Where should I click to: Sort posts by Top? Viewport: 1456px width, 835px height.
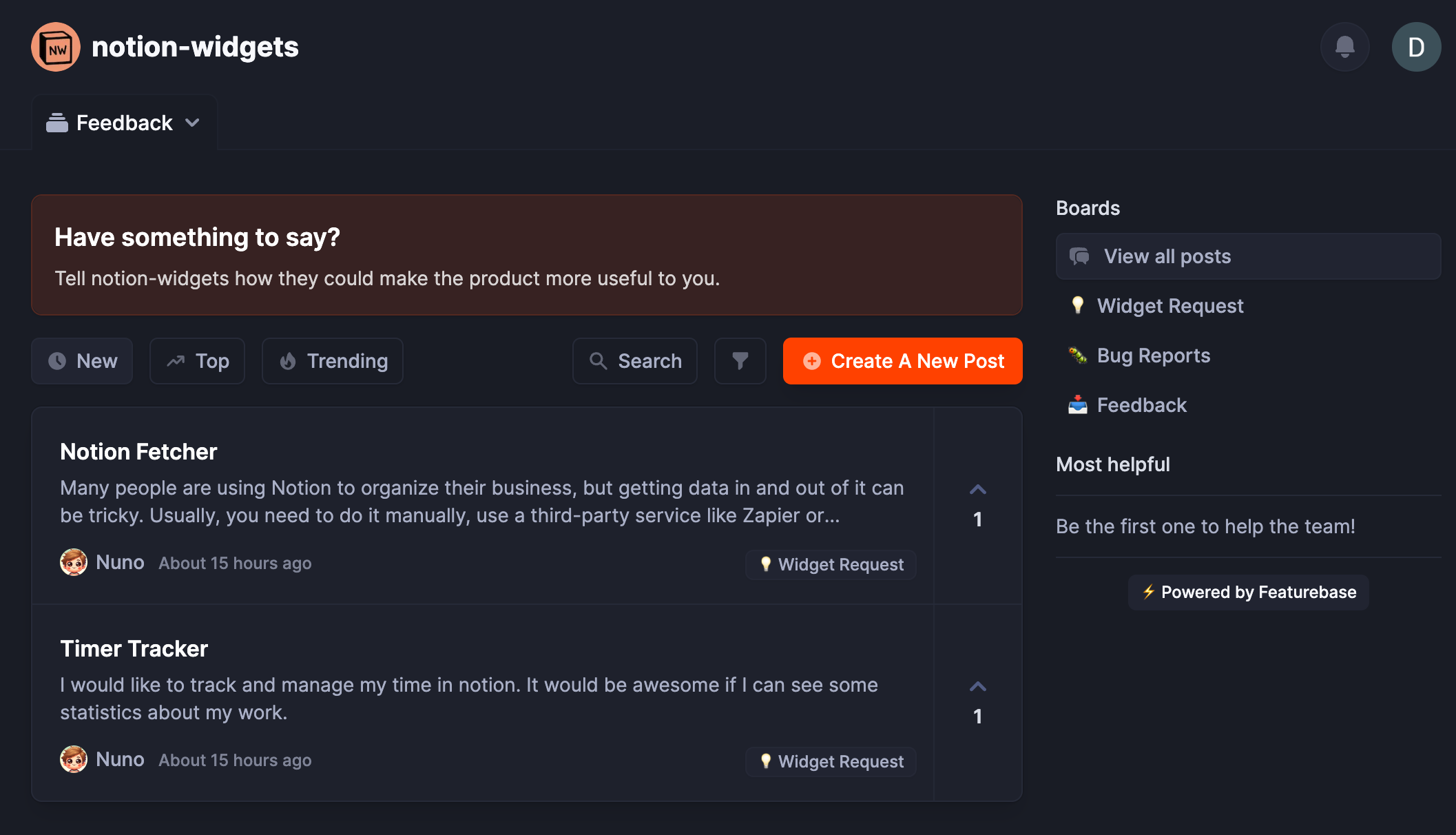198,361
